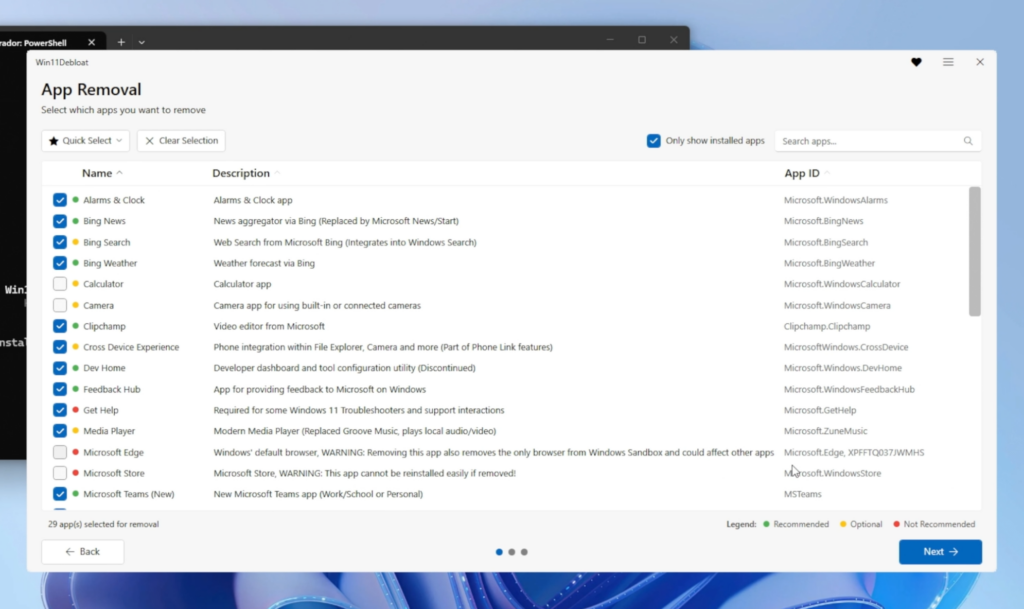Screen dimensions: 1024x609
Task: Click 'Calculator app' description text
Action: [x=242, y=284]
